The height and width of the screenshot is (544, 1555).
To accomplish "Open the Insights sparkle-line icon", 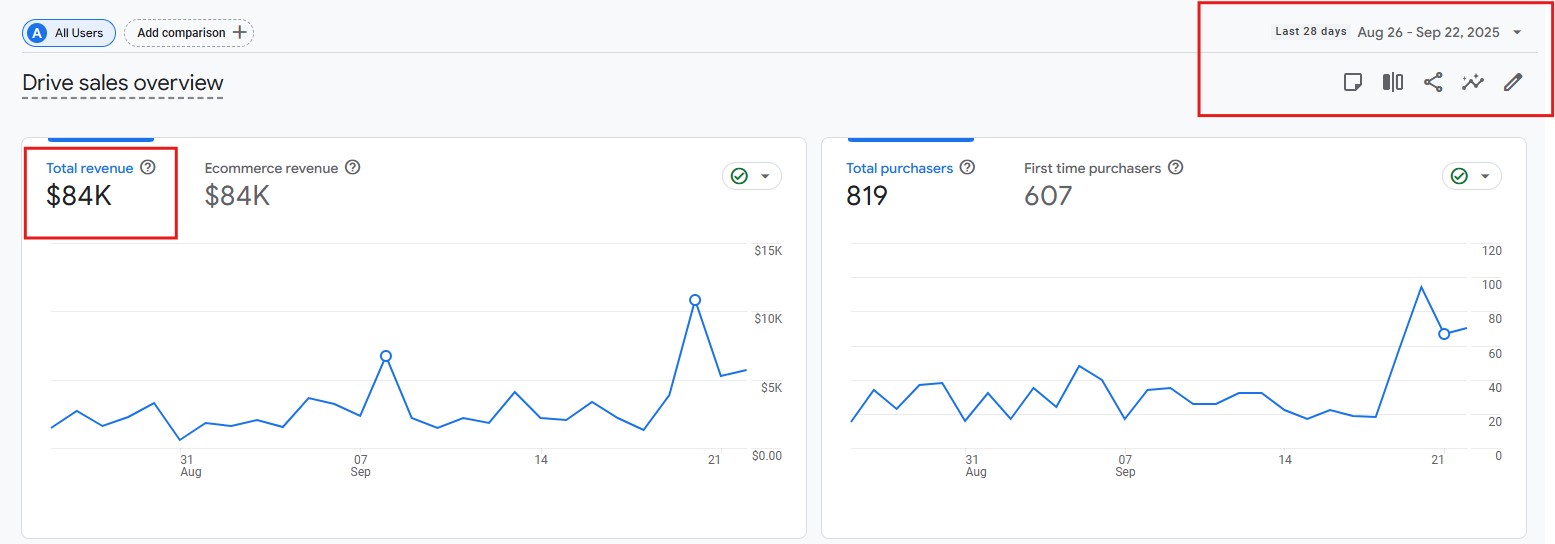I will tap(1473, 82).
